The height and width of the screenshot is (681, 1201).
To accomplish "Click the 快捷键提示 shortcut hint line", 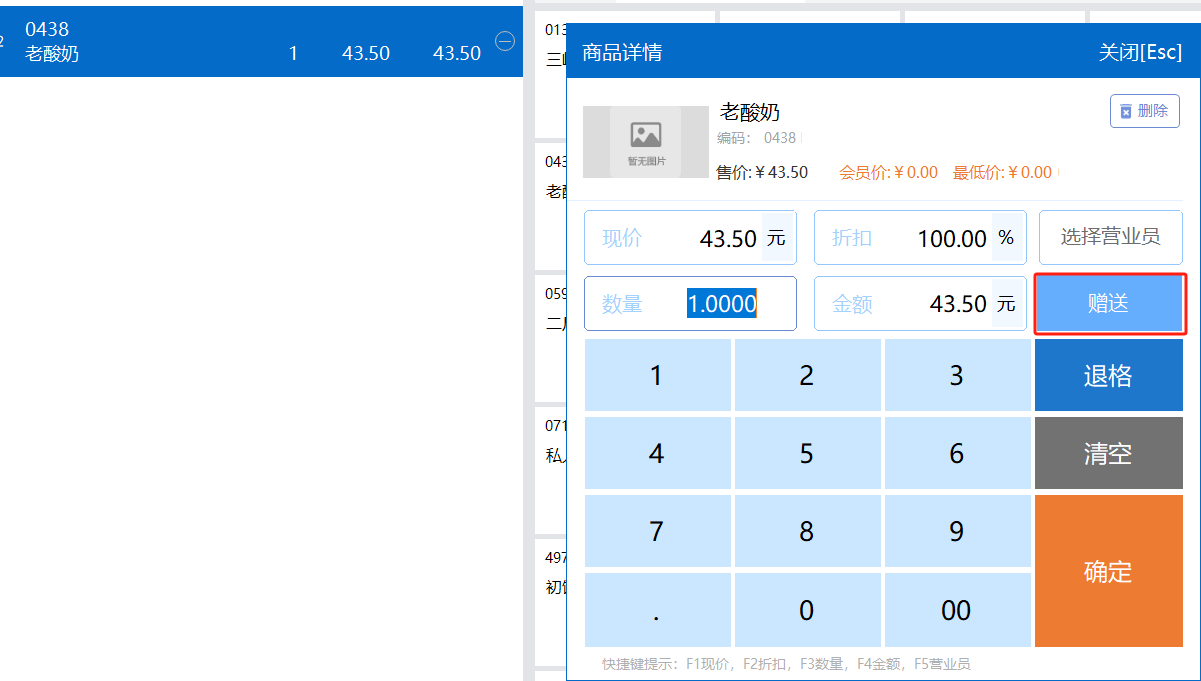I will [786, 664].
